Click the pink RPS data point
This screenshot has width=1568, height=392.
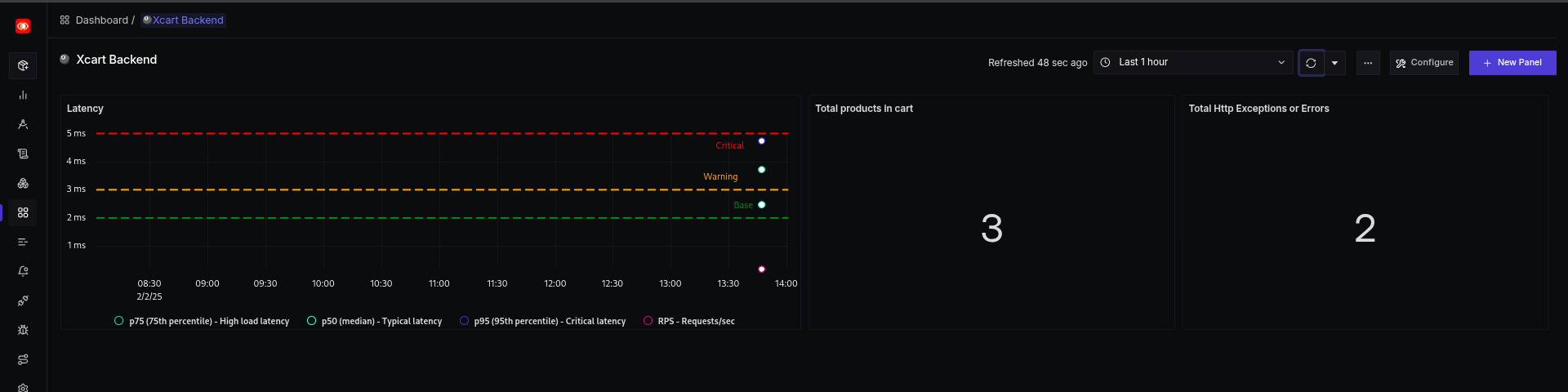pos(761,269)
